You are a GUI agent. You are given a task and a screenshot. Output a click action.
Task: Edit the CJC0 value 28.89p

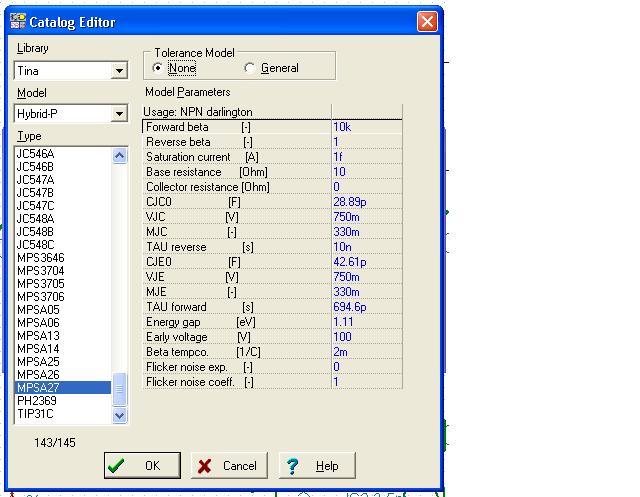point(367,202)
